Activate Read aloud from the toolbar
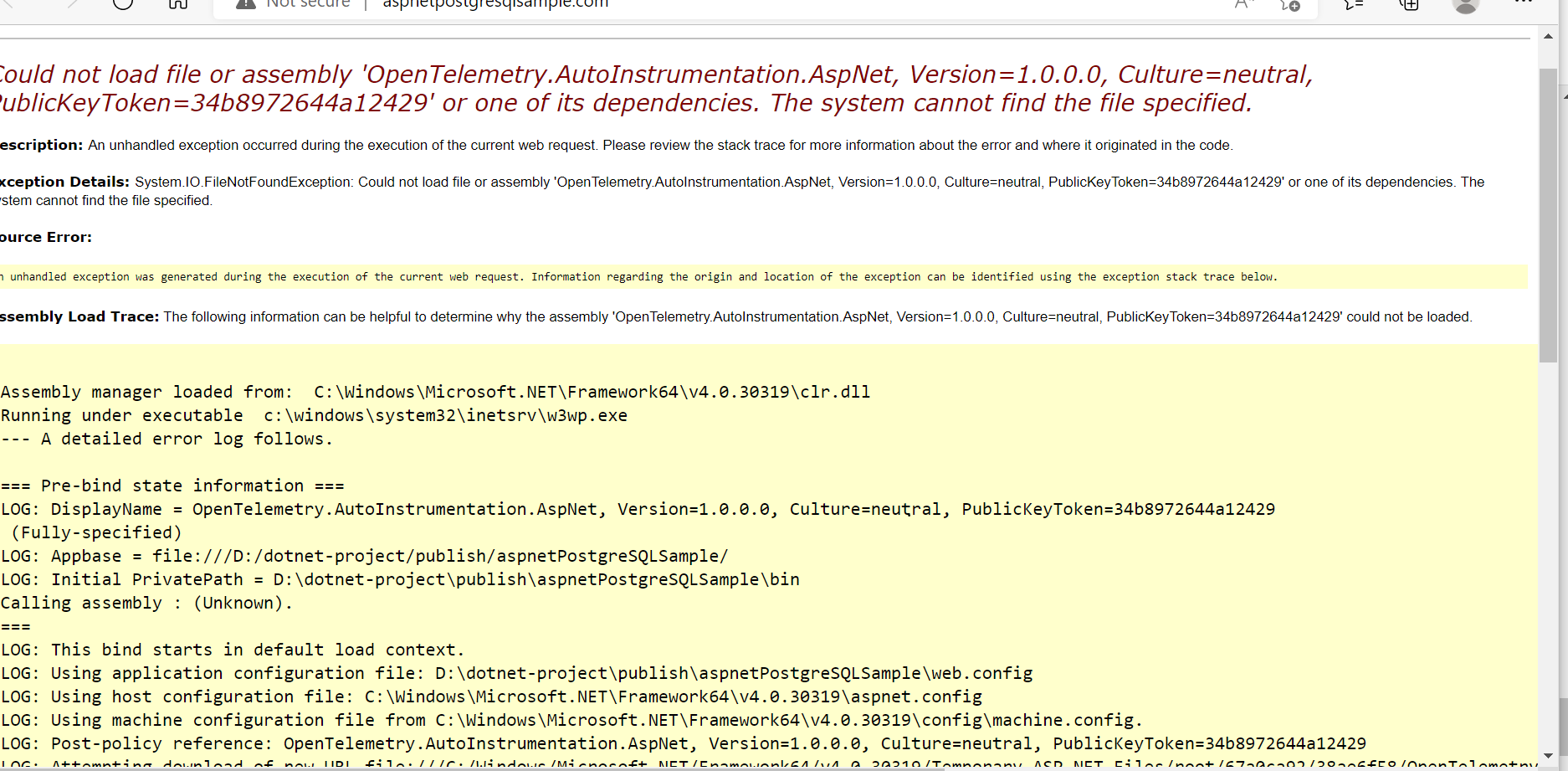 tap(1244, 5)
